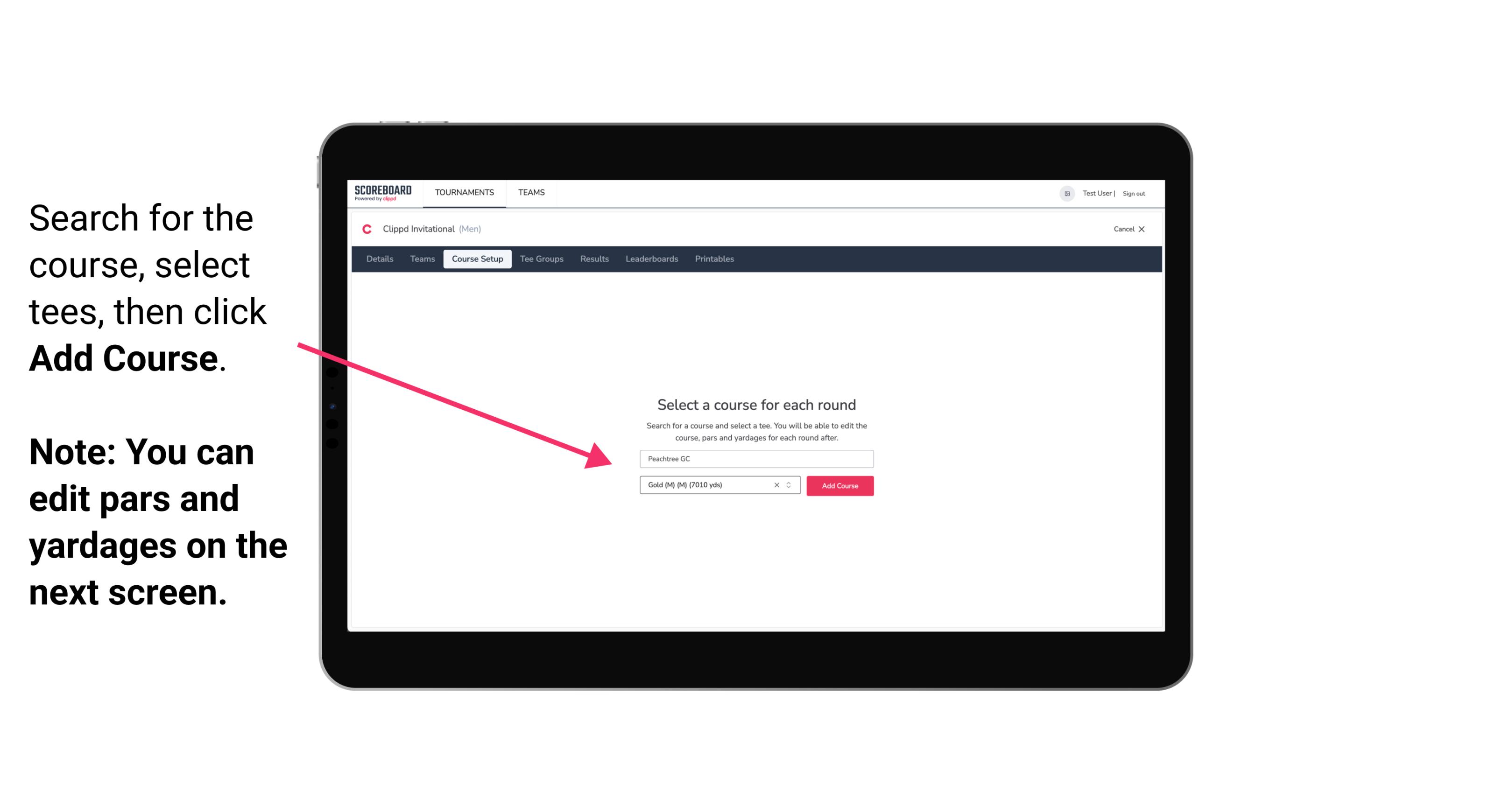This screenshot has width=1510, height=812.
Task: Click the Course Setup tab
Action: pos(478,259)
